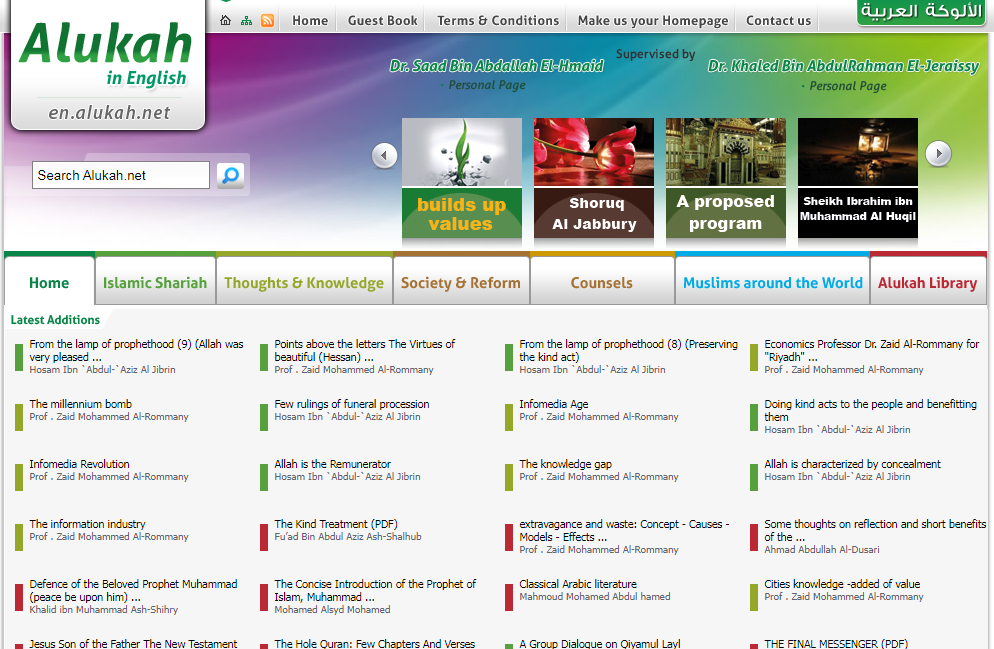Open the 'builds up values' thumbnail
This screenshot has height=649, width=994.
pos(461,178)
